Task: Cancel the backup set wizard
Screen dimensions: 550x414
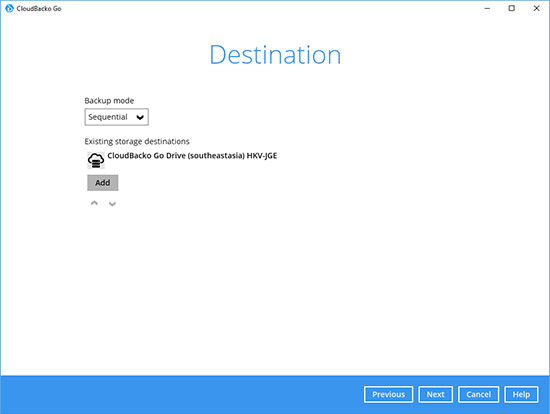Action: pyautogui.click(x=478, y=394)
